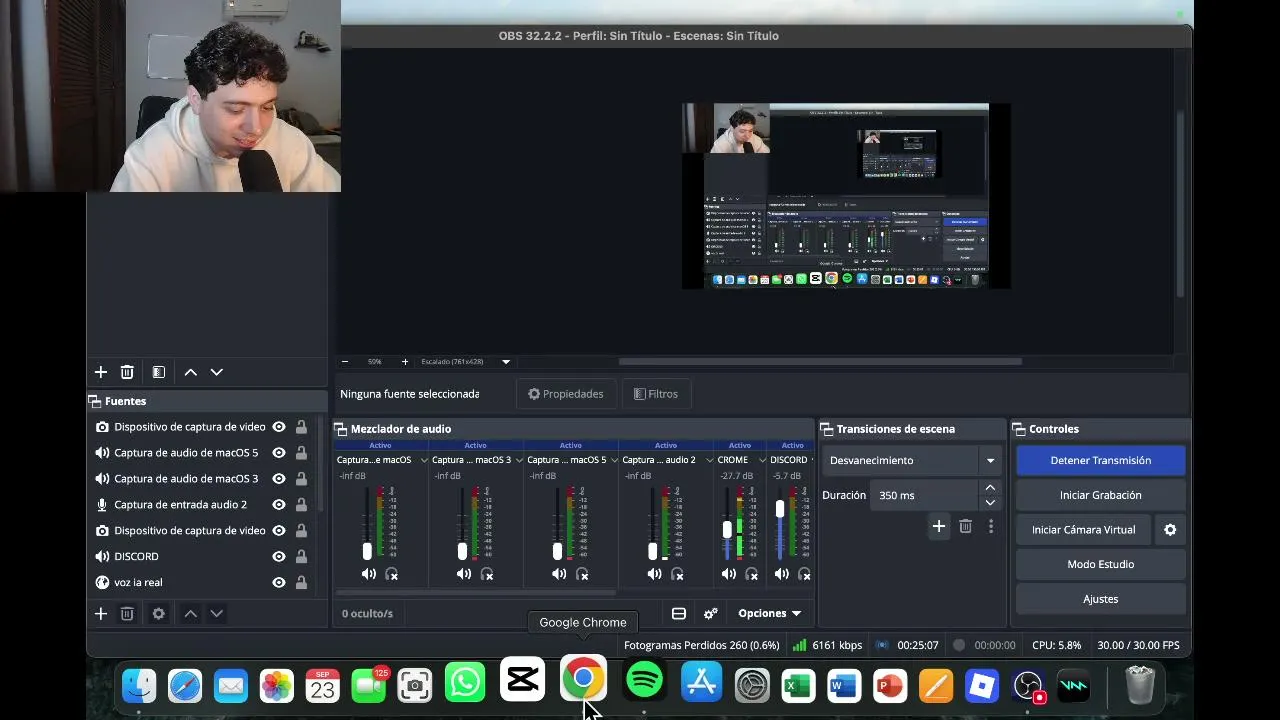Hide the DISCORD source eye toggle
This screenshot has width=1280, height=720.
coord(279,556)
